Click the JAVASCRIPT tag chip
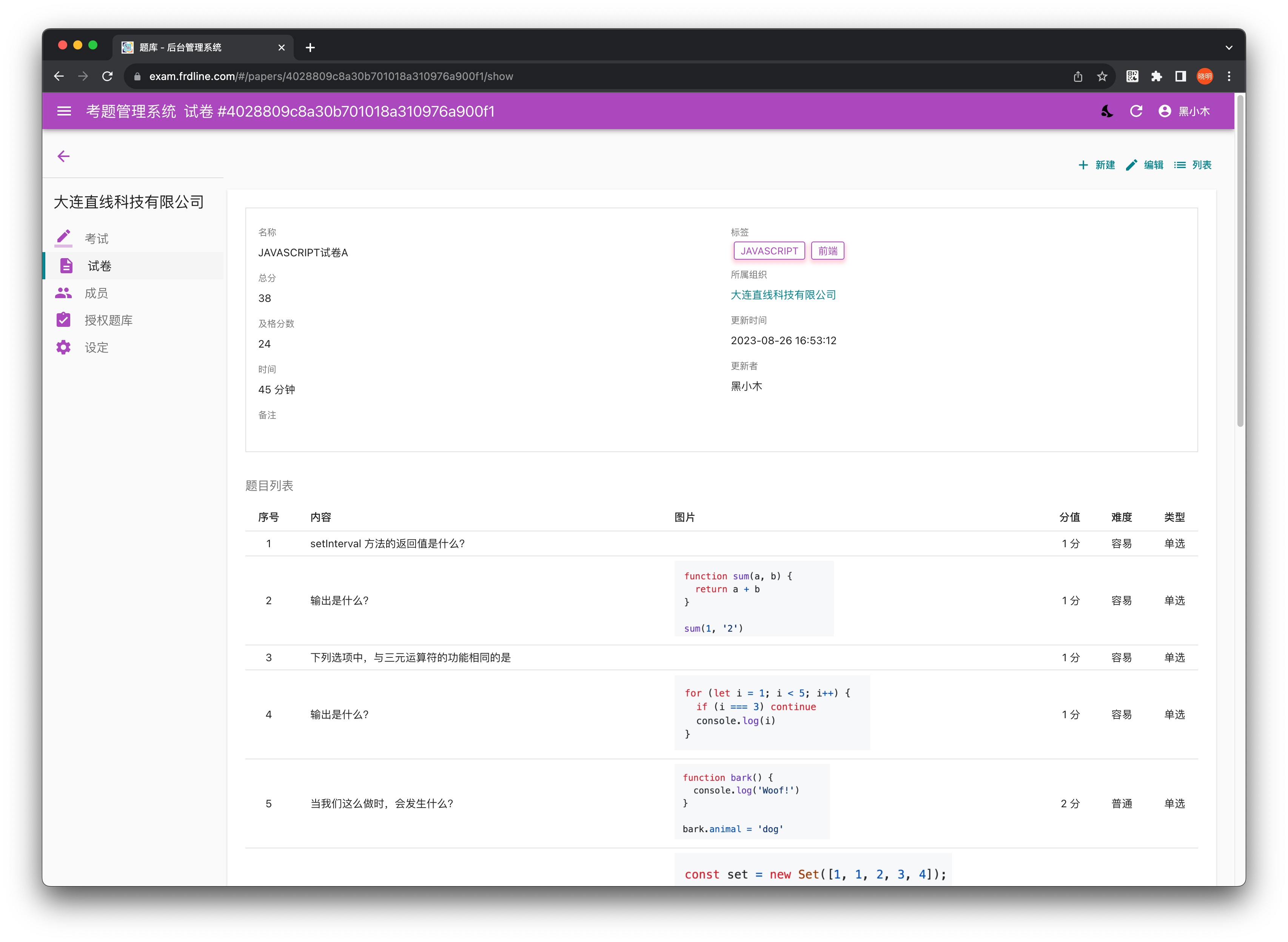 [769, 251]
